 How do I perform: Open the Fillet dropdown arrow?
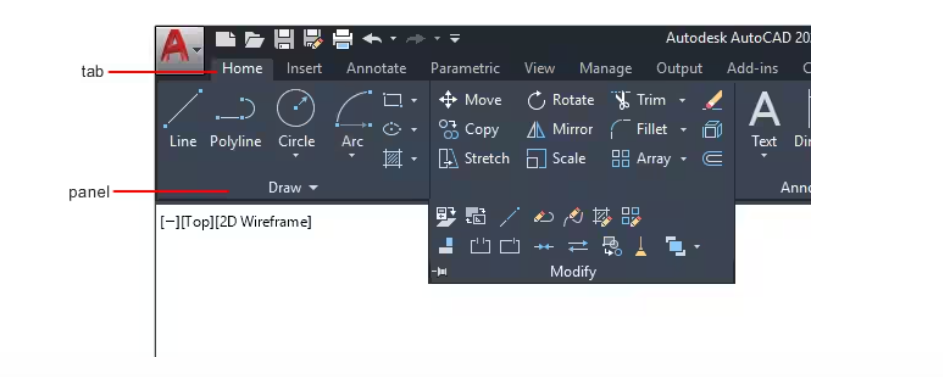click(683, 130)
